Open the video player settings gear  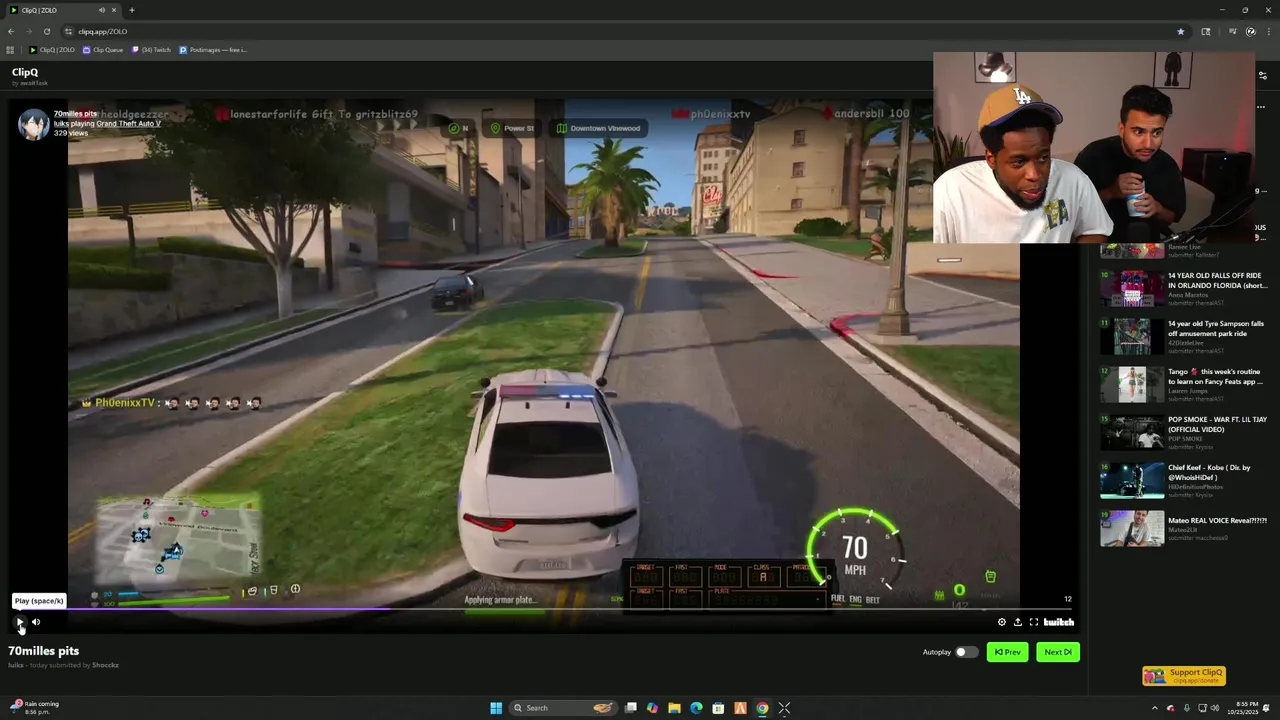click(x=1002, y=622)
